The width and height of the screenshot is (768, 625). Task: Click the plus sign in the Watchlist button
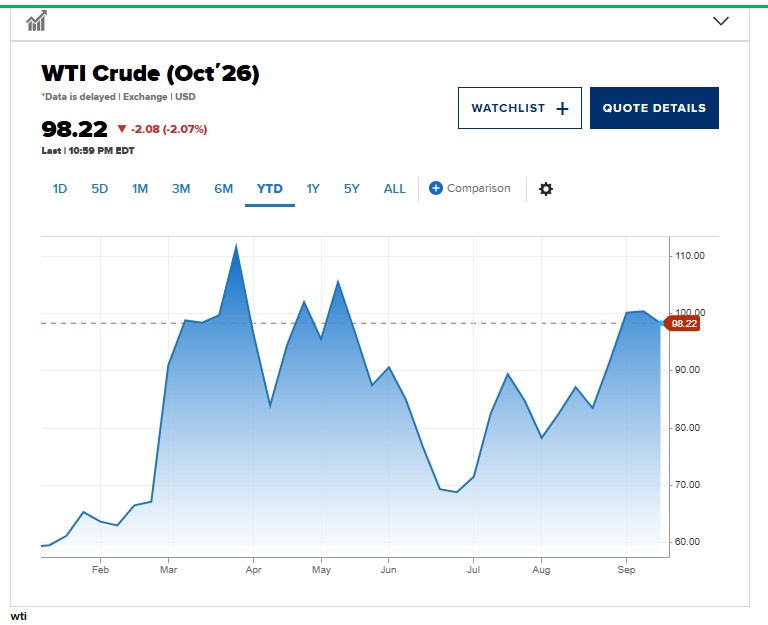click(x=562, y=108)
